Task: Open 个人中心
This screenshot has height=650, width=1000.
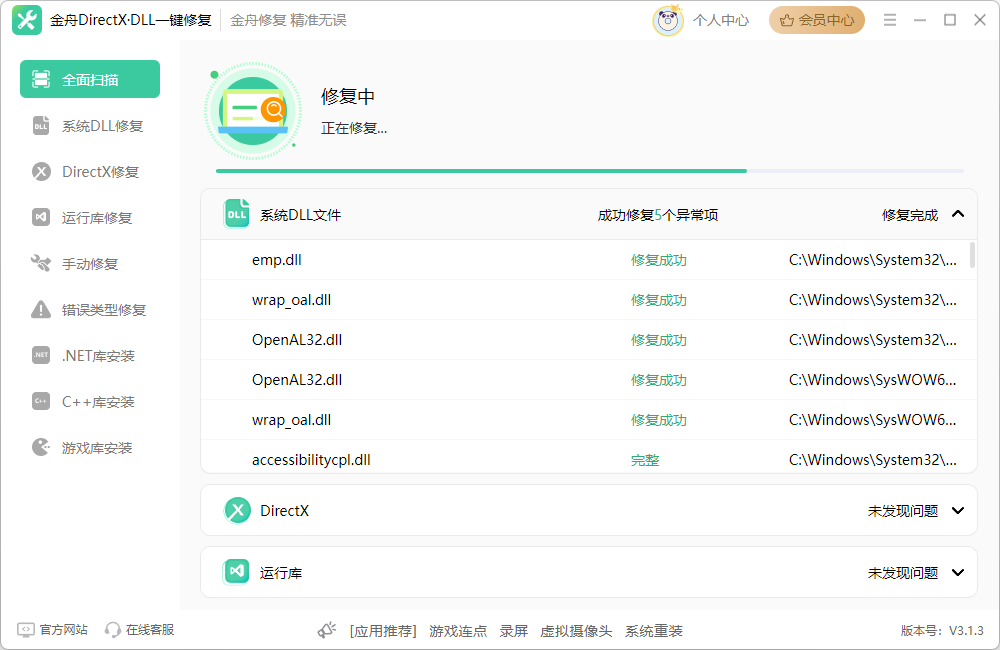Action: pyautogui.click(x=721, y=20)
